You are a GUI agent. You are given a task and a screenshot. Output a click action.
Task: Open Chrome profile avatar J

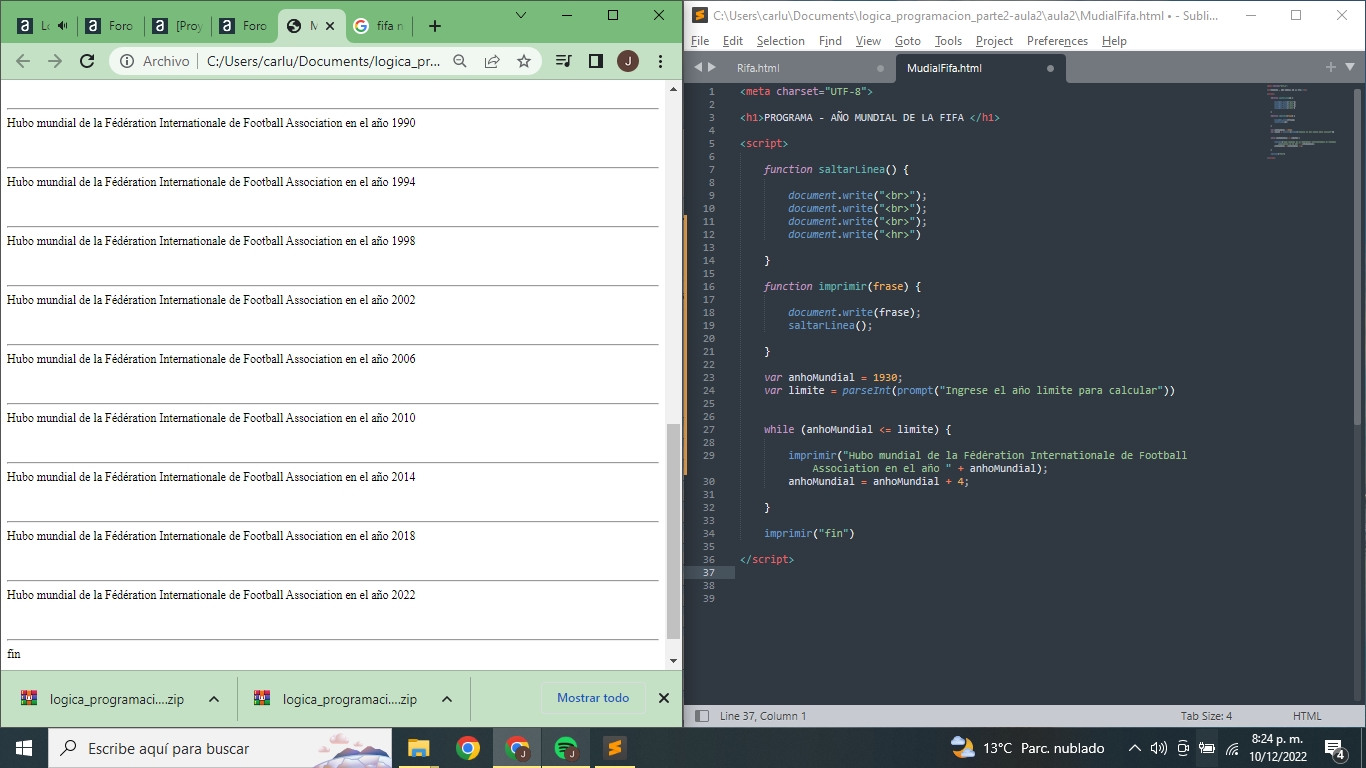[x=628, y=61]
